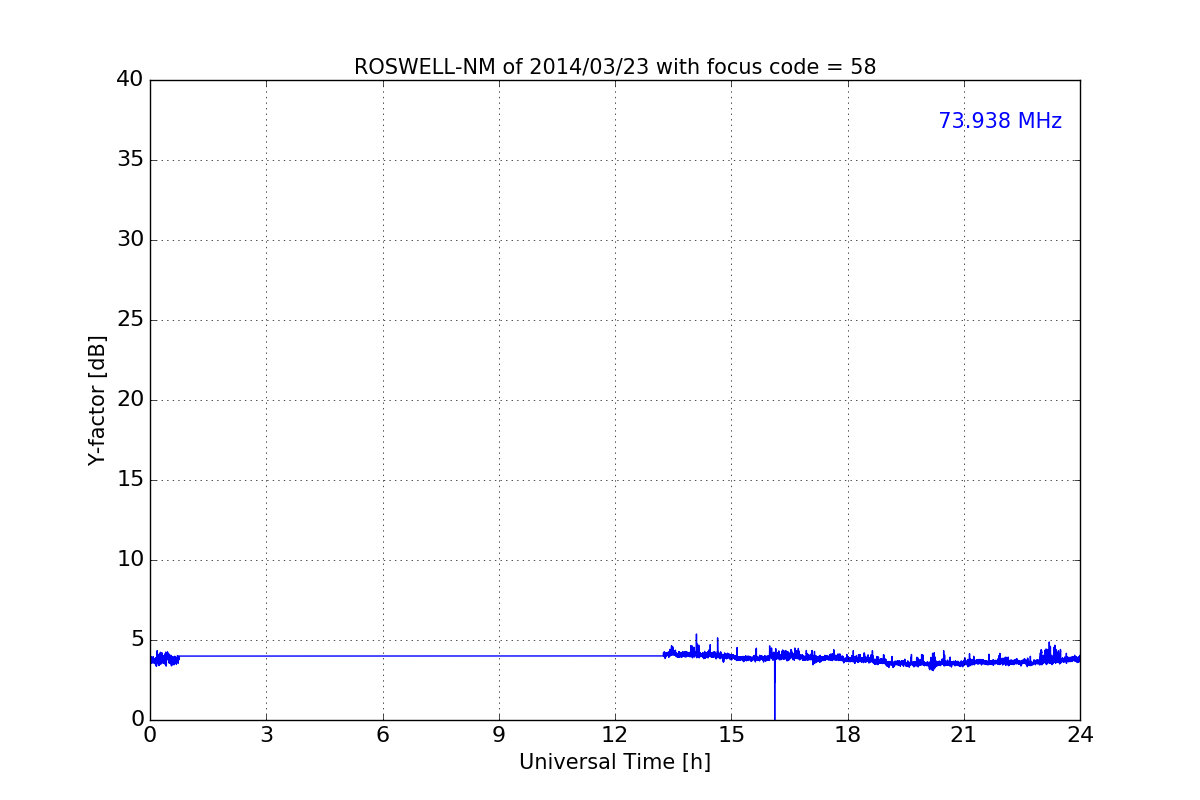Click the downward spike near 16 h

tap(774, 690)
